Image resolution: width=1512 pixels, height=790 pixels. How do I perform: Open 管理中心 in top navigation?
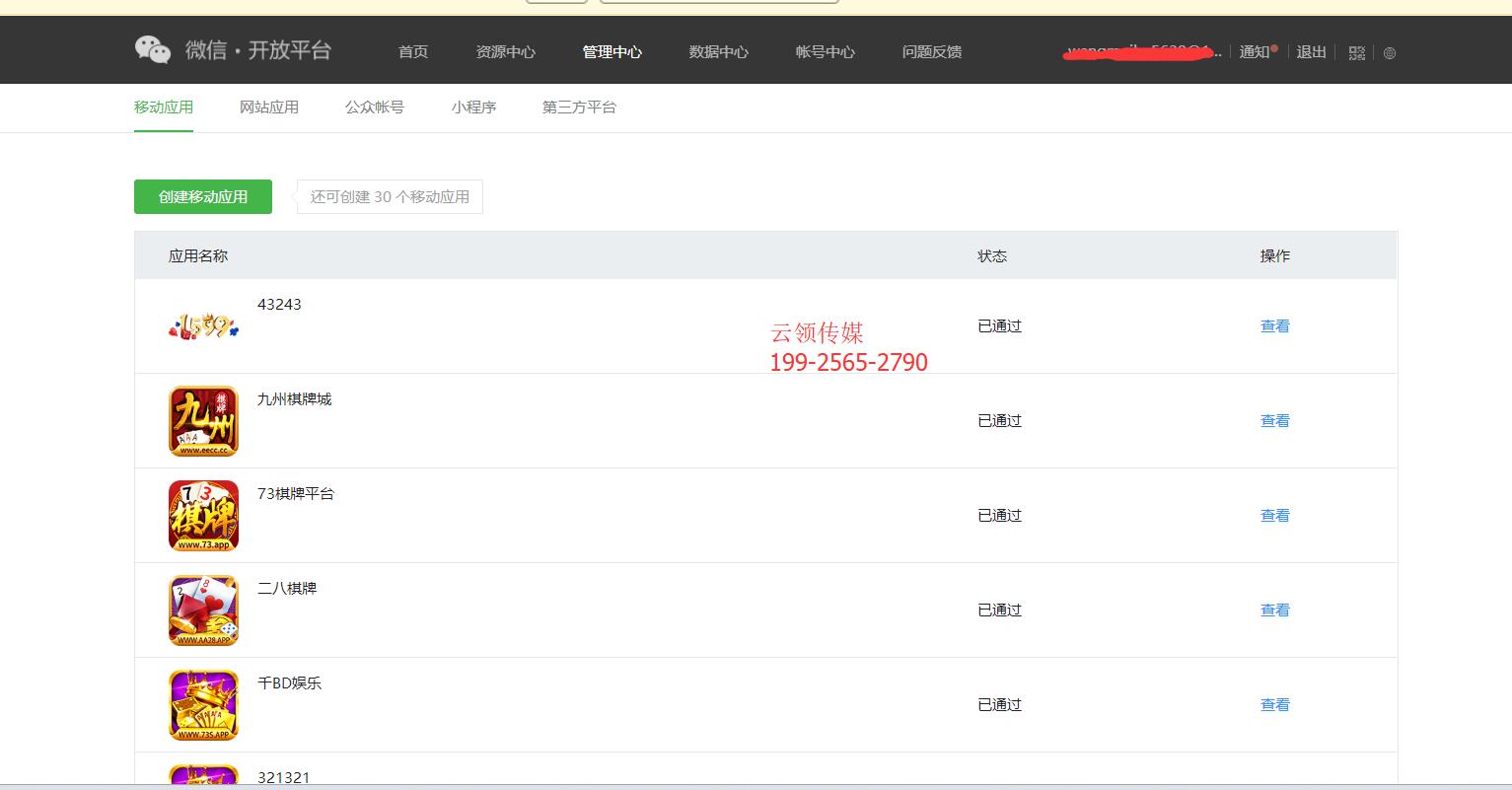click(x=612, y=51)
